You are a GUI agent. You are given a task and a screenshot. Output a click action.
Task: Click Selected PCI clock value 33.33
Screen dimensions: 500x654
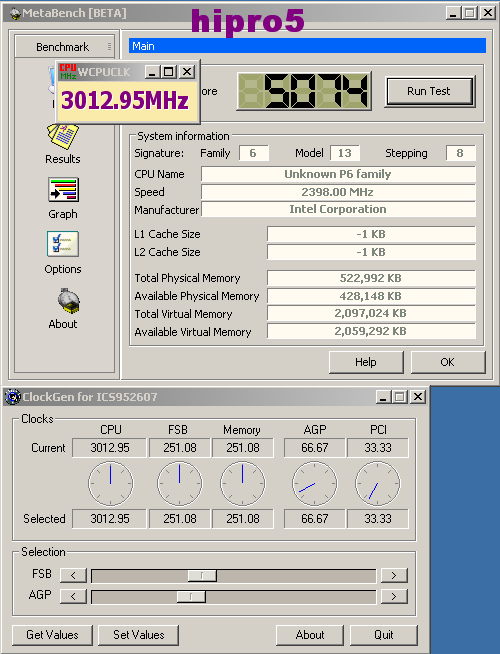pos(378,519)
